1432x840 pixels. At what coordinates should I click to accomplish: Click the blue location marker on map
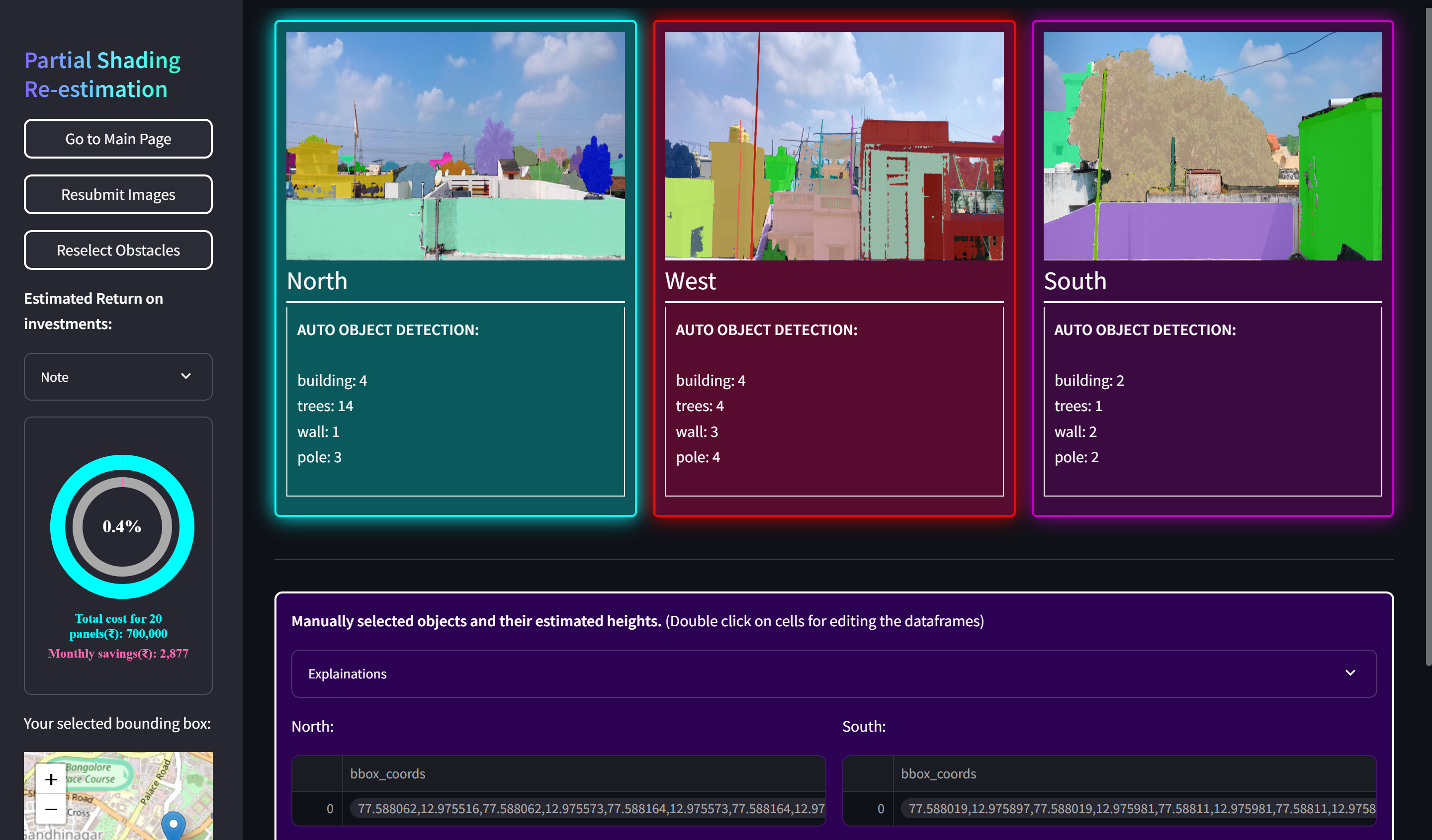(174, 825)
